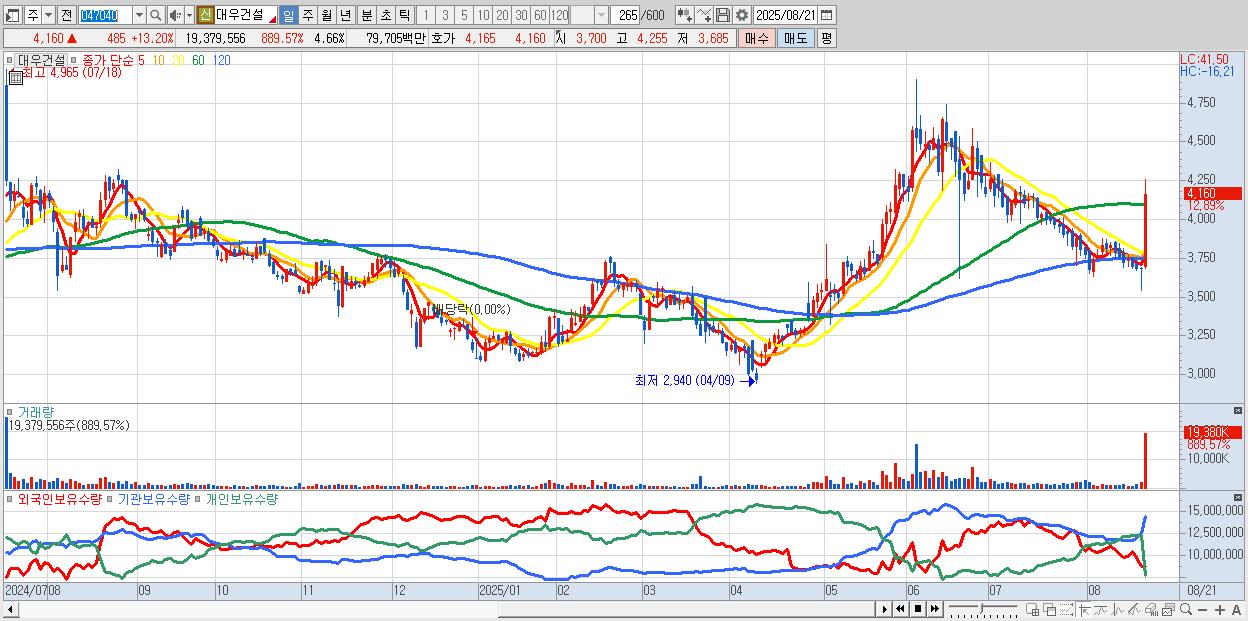Click the zoom magnifier icon in bottom bar
1248x621 pixels.
point(1186,609)
